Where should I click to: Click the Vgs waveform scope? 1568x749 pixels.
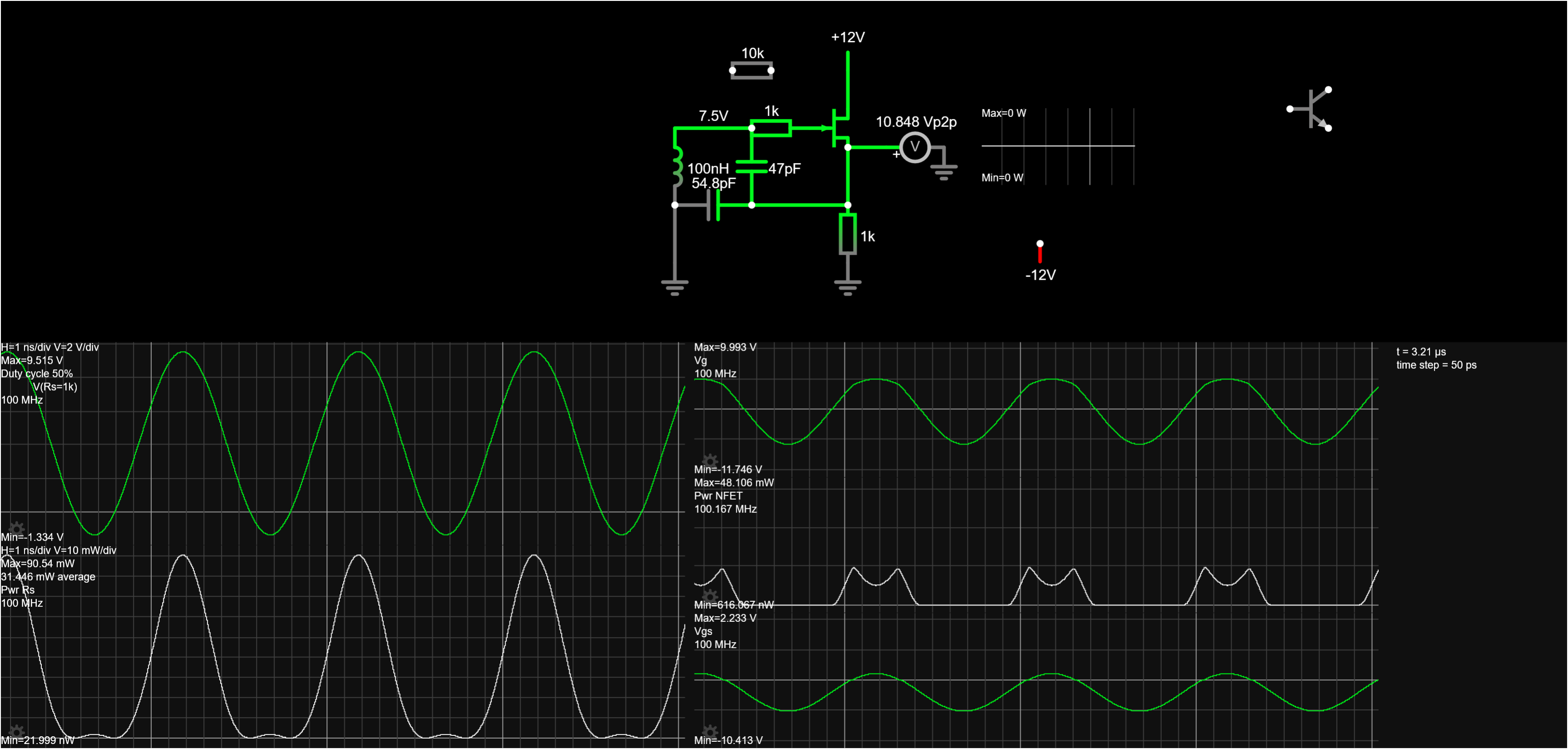pos(1036,680)
